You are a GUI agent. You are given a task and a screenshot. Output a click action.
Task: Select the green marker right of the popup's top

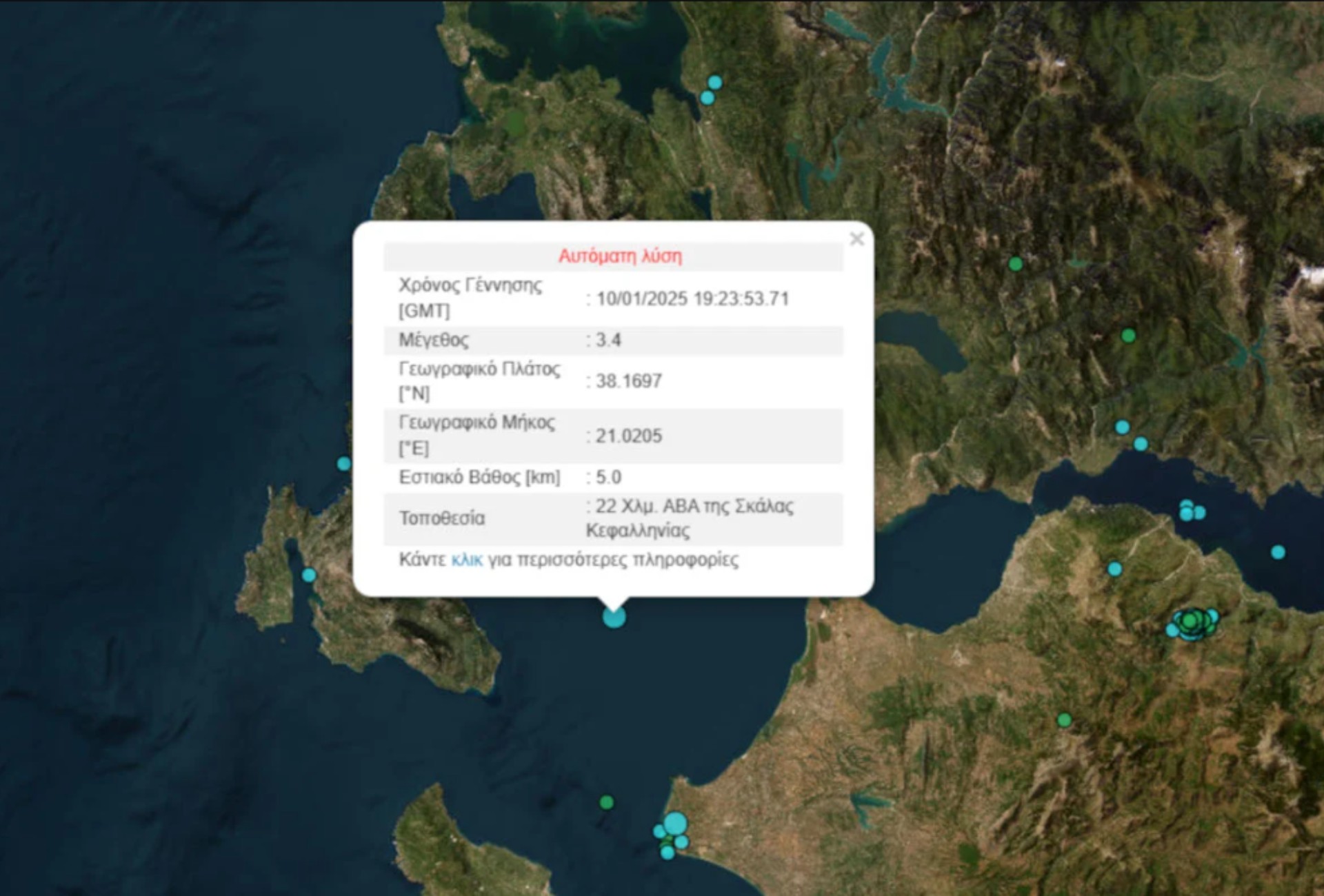pyautogui.click(x=1015, y=264)
